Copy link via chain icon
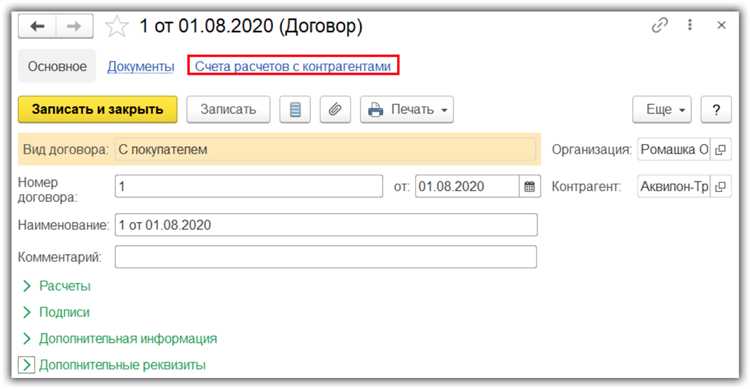750x389 pixels. tap(660, 25)
